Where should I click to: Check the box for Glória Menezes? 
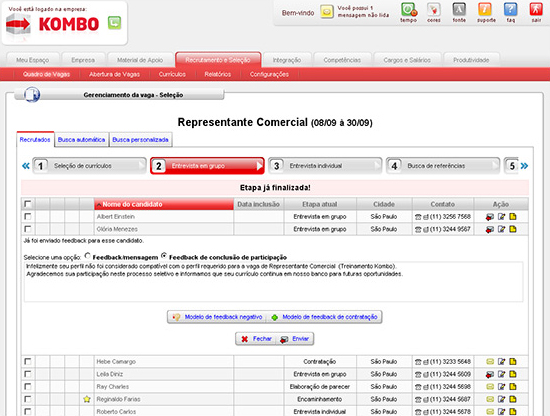pos(27,229)
